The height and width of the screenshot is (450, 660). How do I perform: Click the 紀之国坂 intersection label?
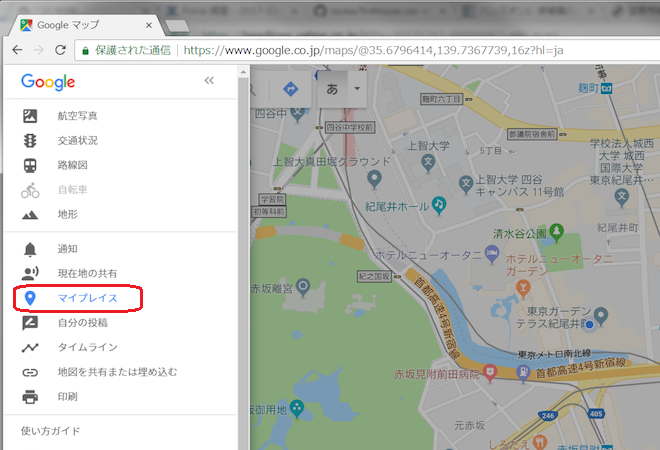point(374,276)
